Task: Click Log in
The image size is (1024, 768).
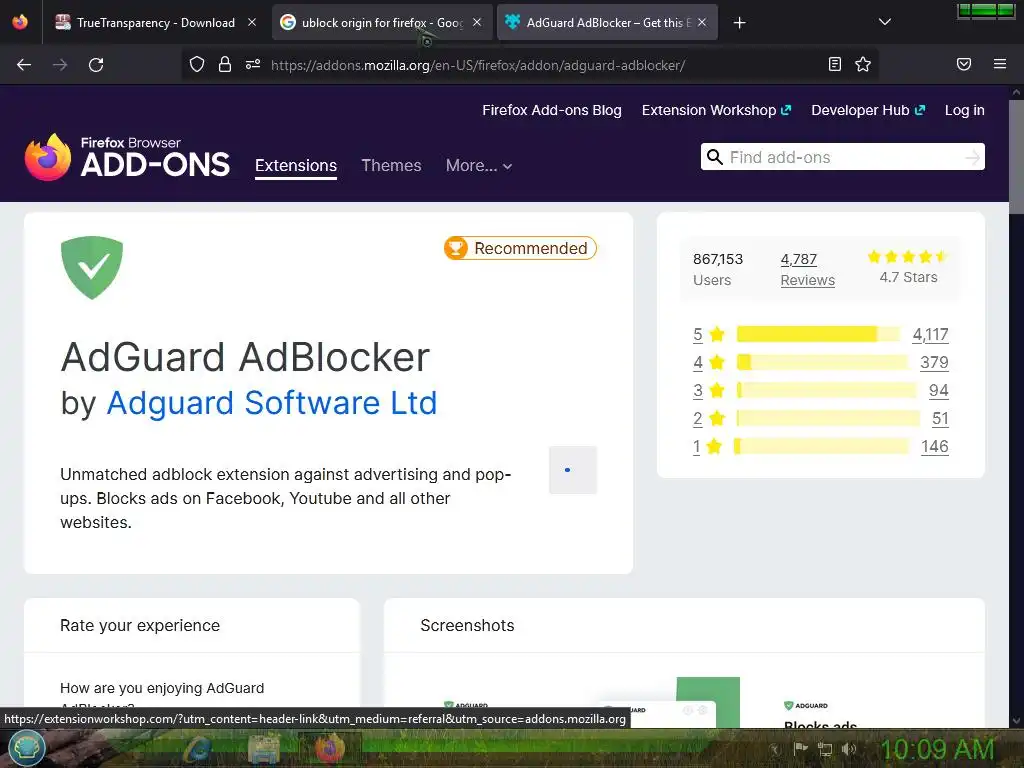Action: [965, 110]
